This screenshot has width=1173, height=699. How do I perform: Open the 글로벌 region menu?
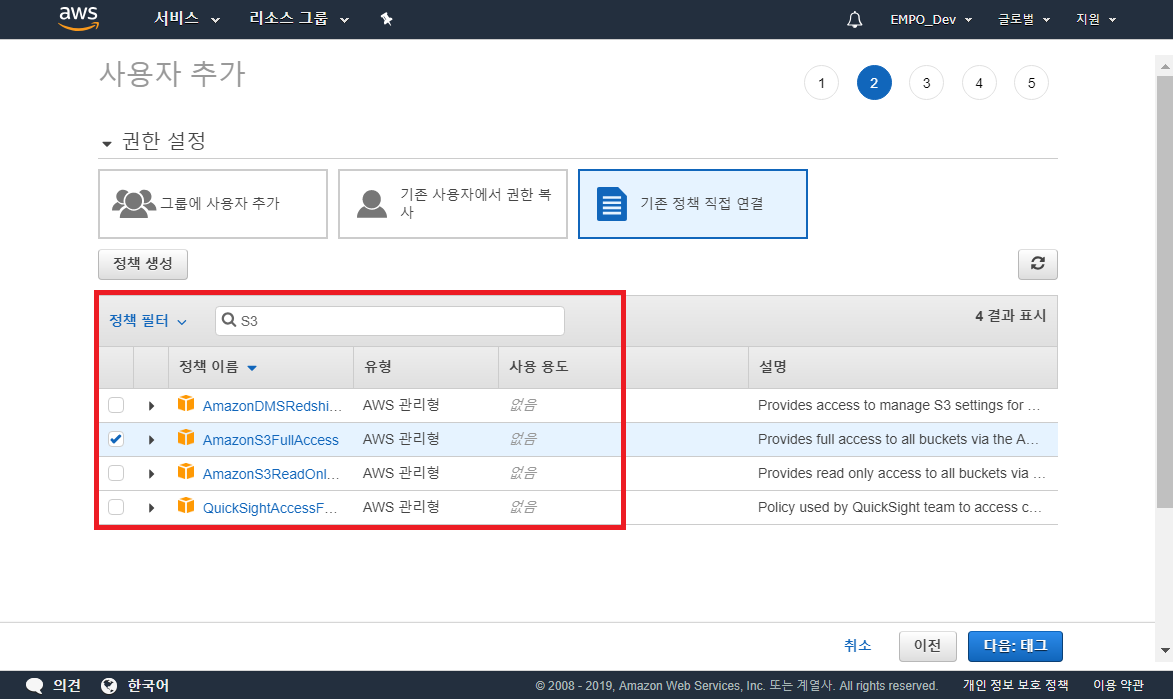click(x=1023, y=19)
